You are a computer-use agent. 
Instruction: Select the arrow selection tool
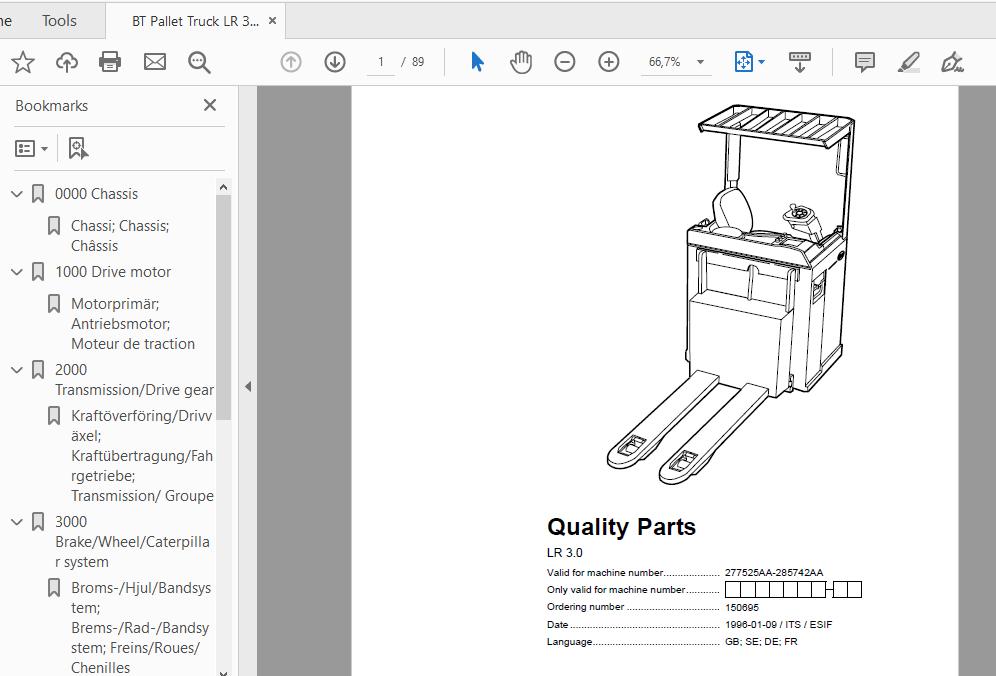[478, 62]
